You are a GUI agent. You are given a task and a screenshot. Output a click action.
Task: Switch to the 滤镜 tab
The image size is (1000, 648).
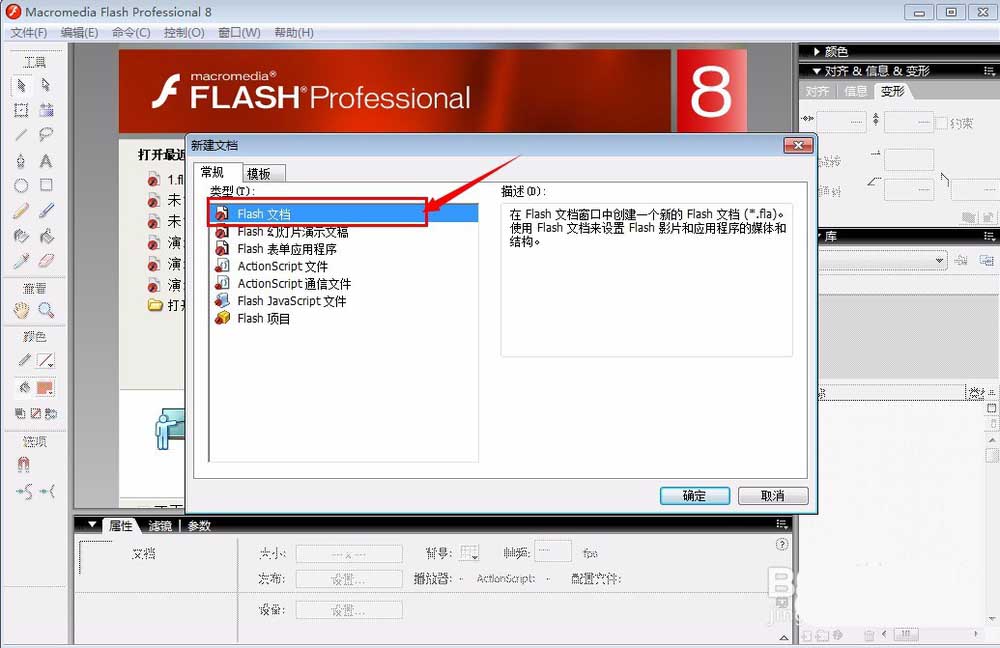point(160,526)
